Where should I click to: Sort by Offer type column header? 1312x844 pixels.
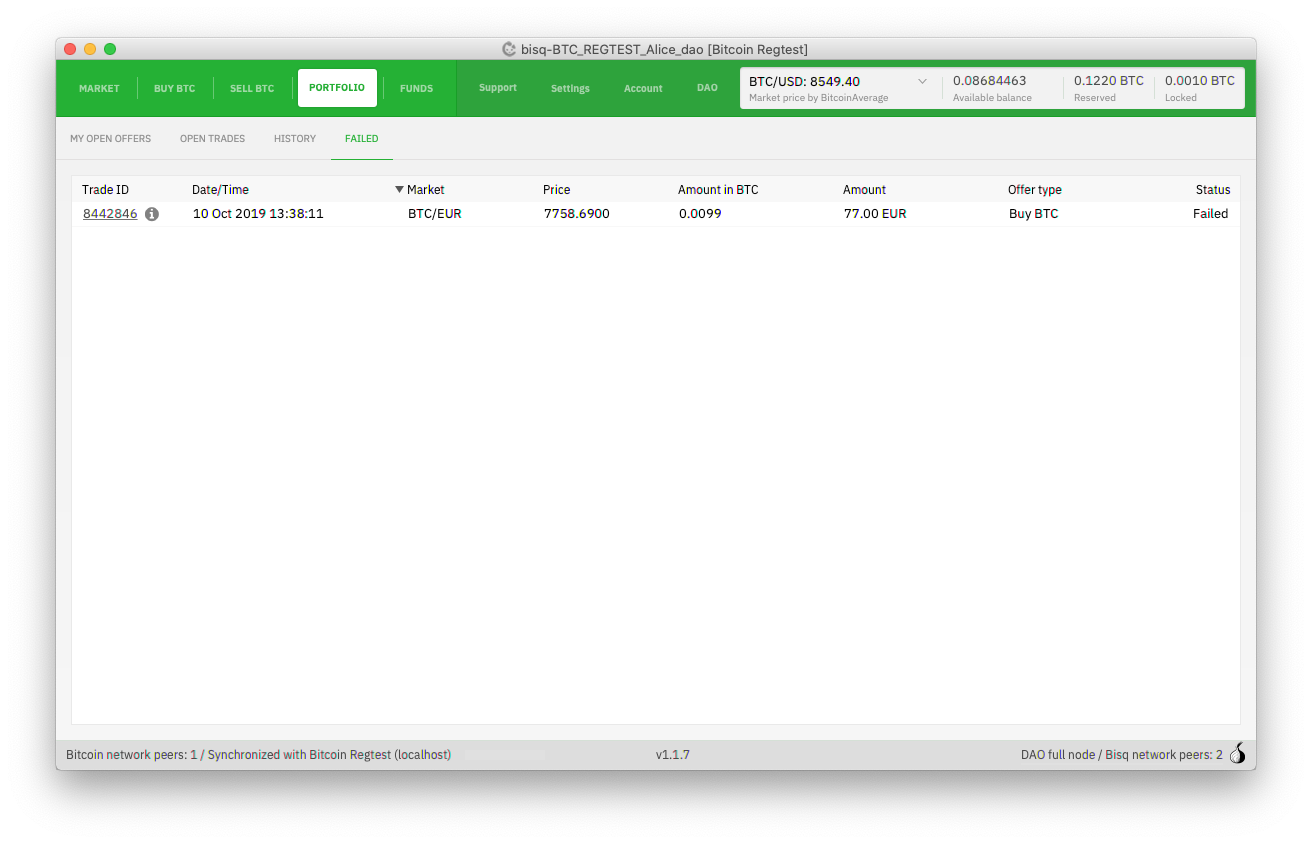(x=1035, y=190)
